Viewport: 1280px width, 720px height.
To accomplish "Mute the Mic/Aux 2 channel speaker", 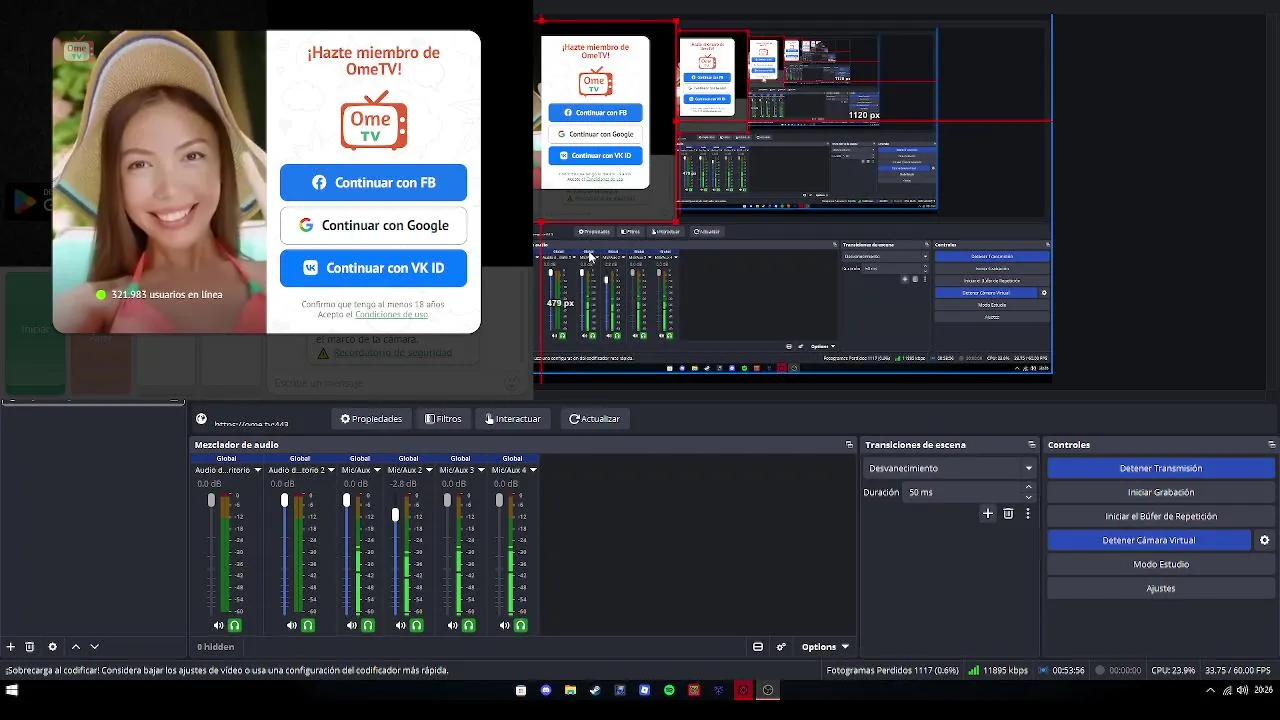I will (401, 625).
